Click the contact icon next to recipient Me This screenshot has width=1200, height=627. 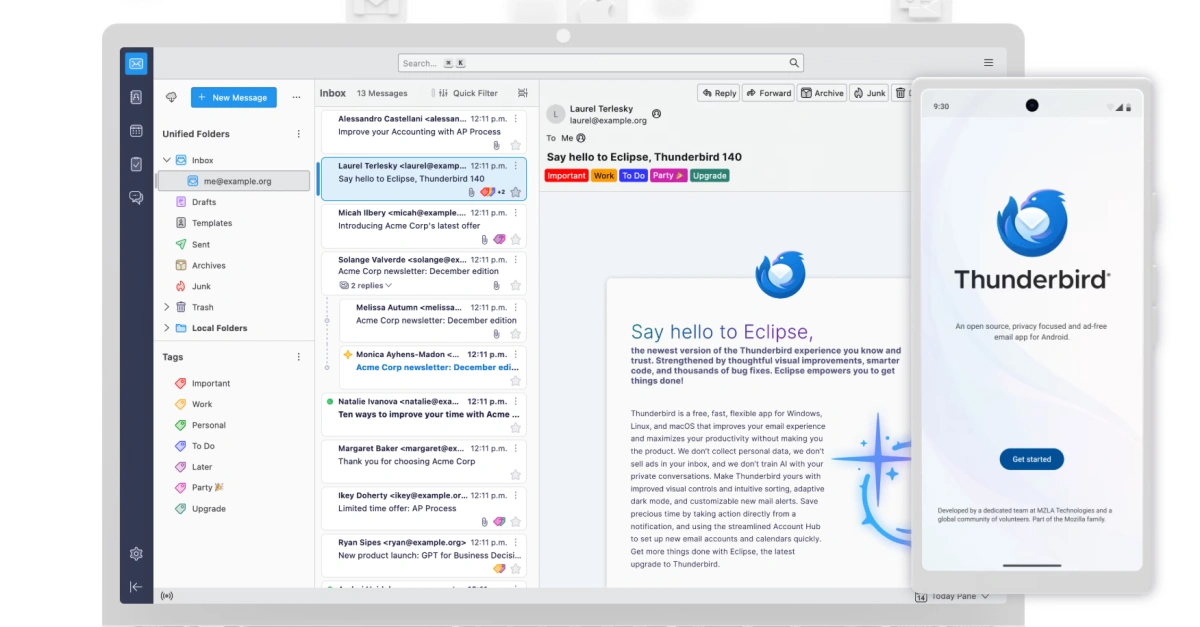[581, 138]
